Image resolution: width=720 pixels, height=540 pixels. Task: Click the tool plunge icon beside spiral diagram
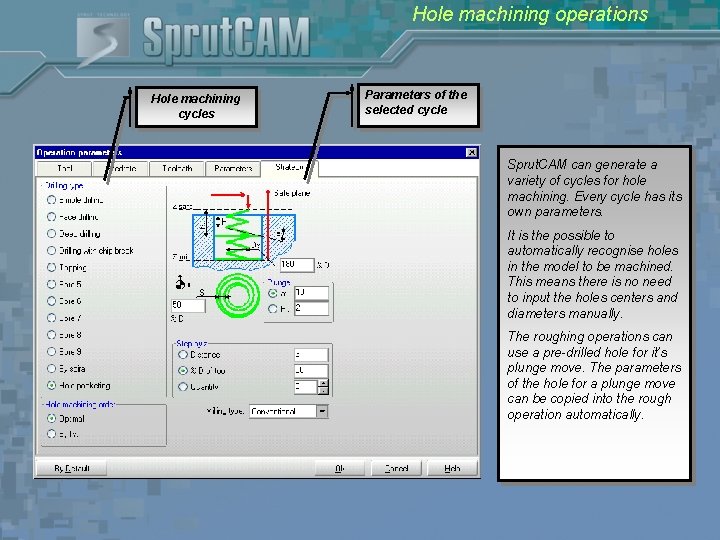(x=181, y=282)
